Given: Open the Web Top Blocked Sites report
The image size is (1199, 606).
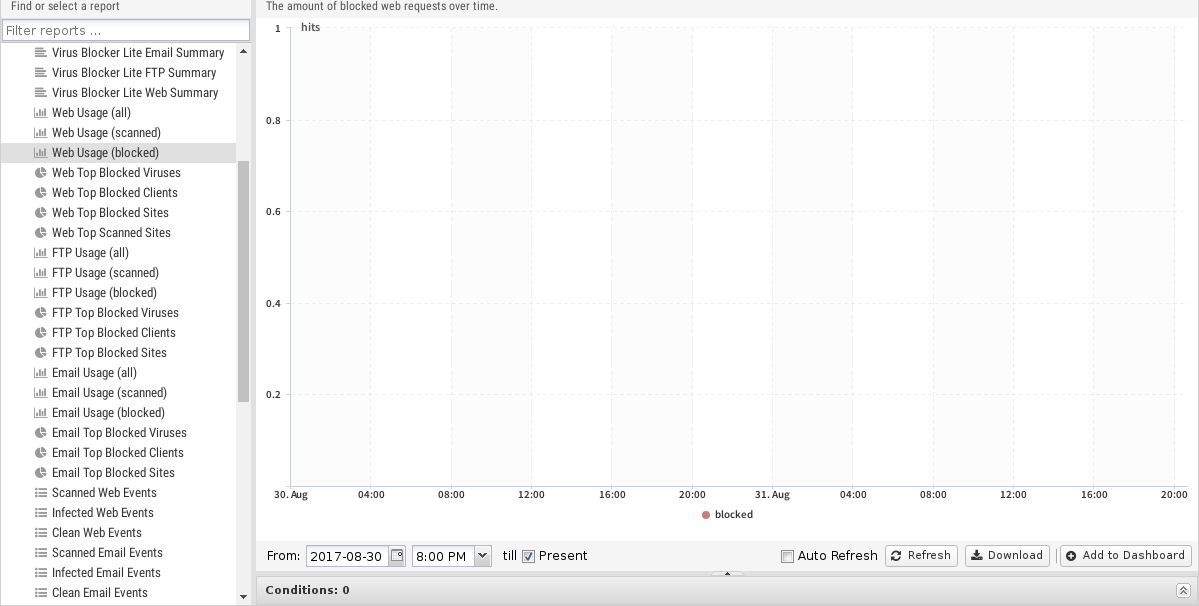Looking at the screenshot, I should pos(119,212).
